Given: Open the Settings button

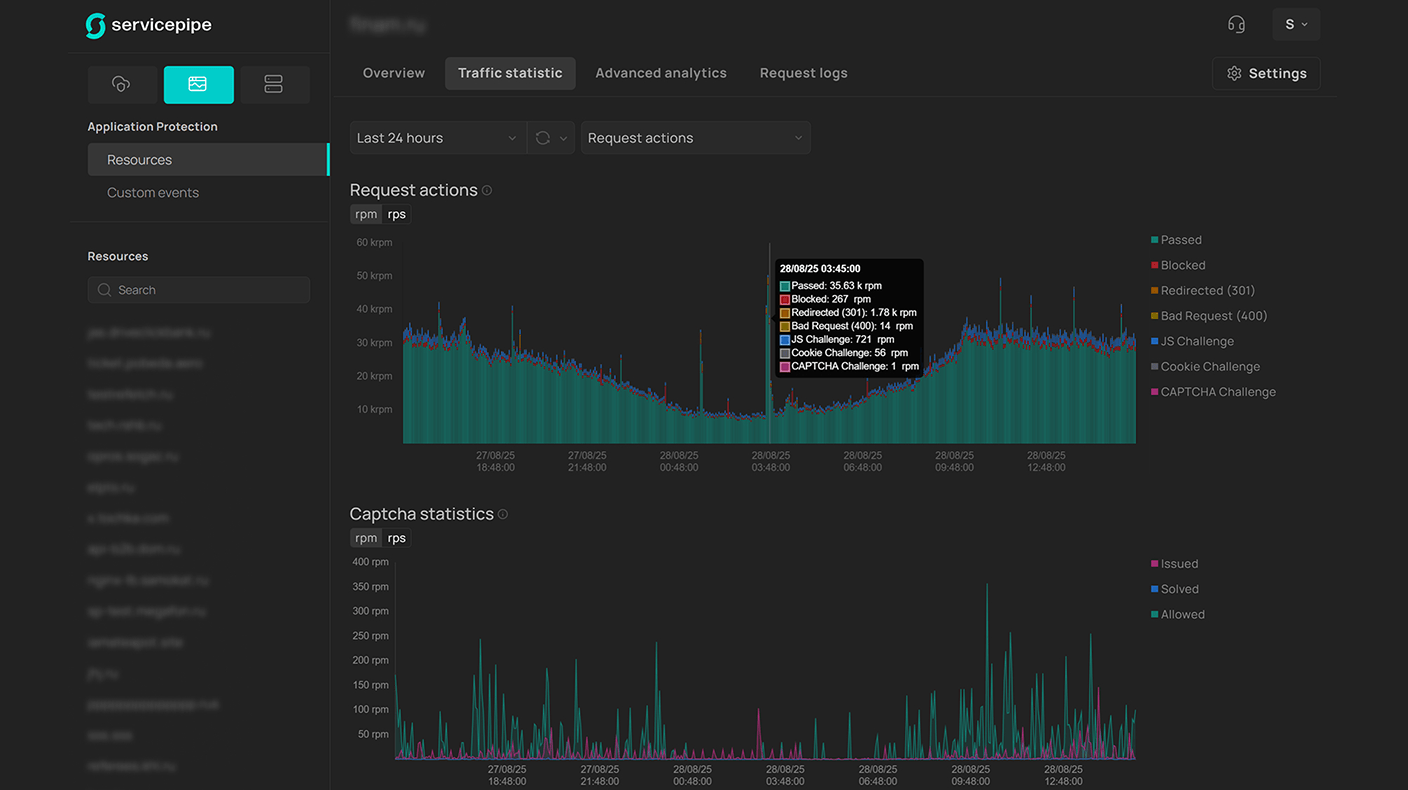Looking at the screenshot, I should [1266, 73].
